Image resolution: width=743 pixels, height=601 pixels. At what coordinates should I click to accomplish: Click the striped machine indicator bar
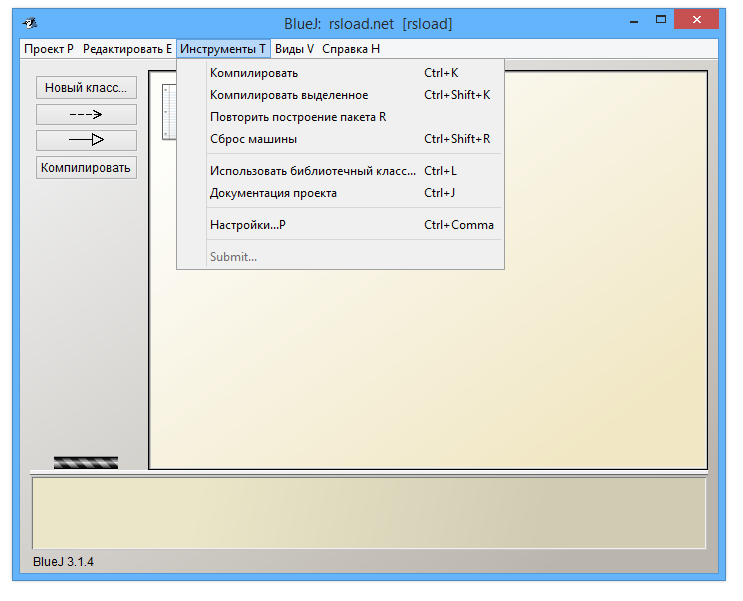coord(86,463)
